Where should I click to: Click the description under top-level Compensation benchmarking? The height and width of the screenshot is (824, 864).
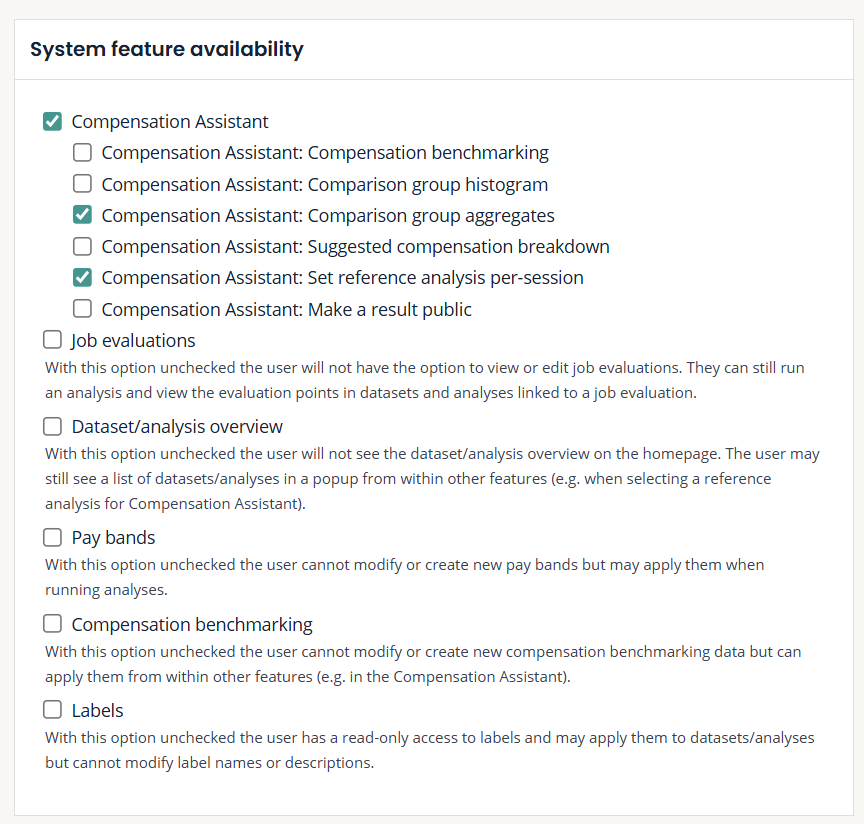(x=422, y=664)
